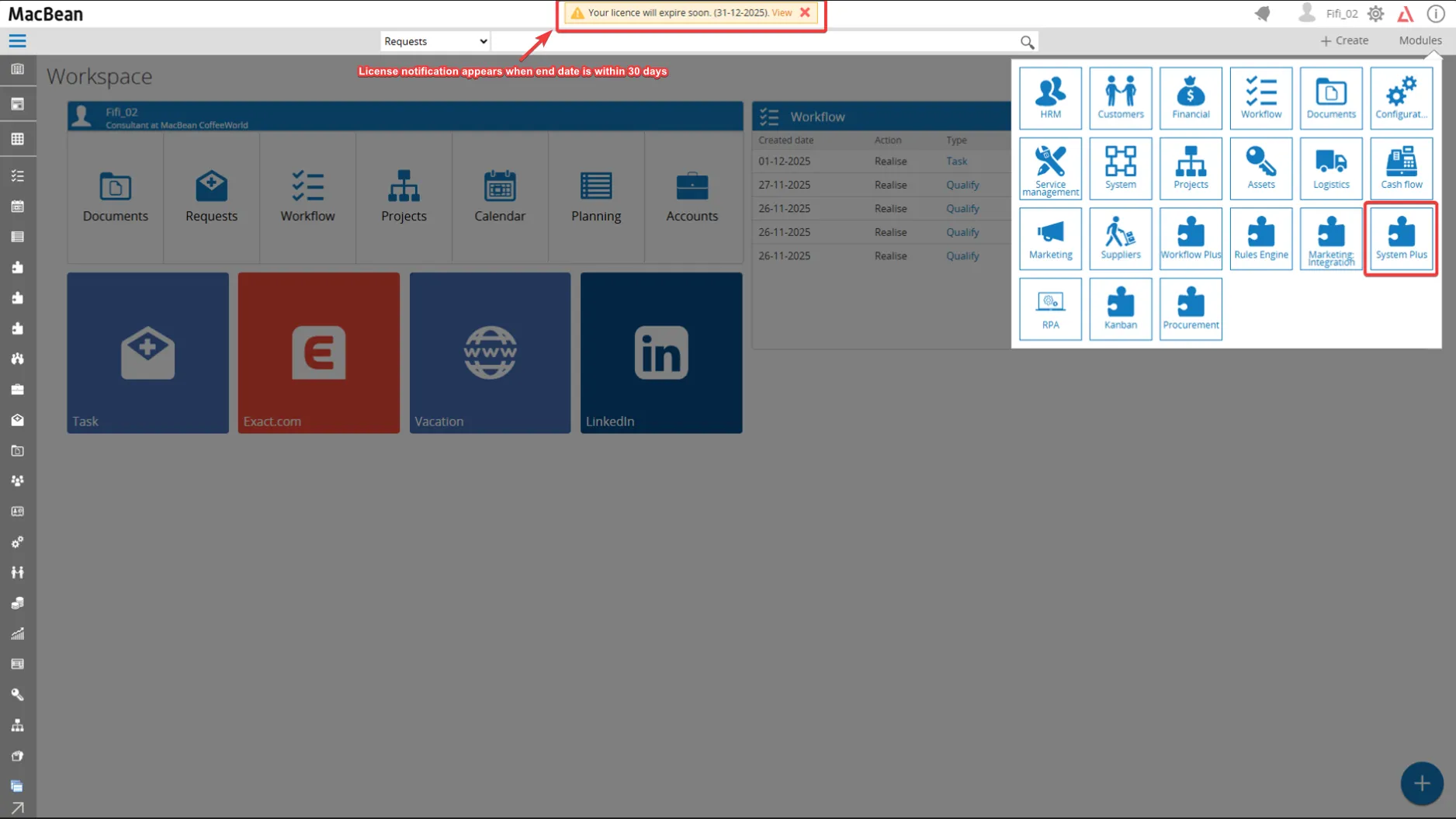
Task: Expand the Requests search dropdown
Action: [435, 41]
